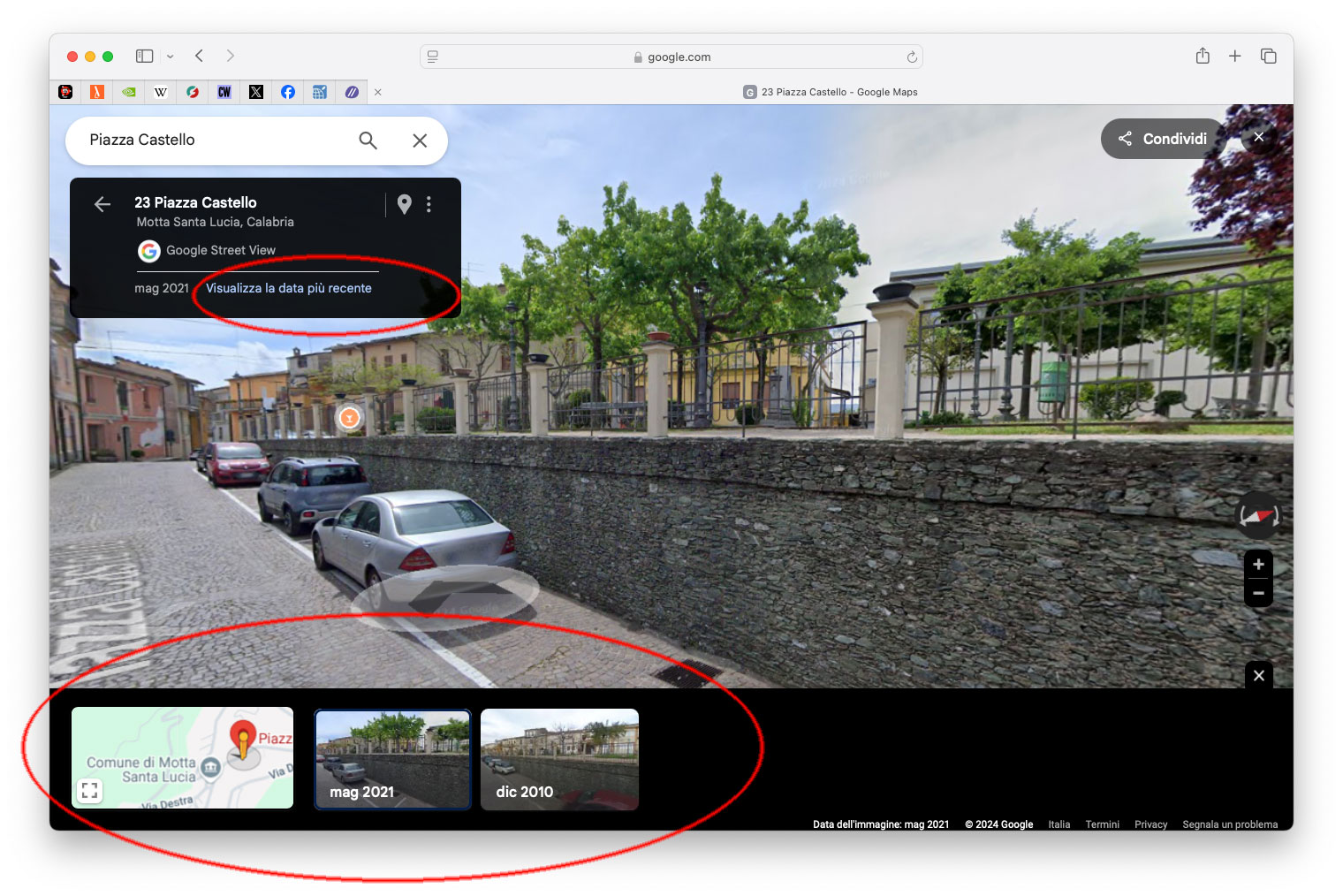Open the first pinned tab with red-black icon
The height and width of the screenshot is (896, 1343).
pyautogui.click(x=65, y=92)
